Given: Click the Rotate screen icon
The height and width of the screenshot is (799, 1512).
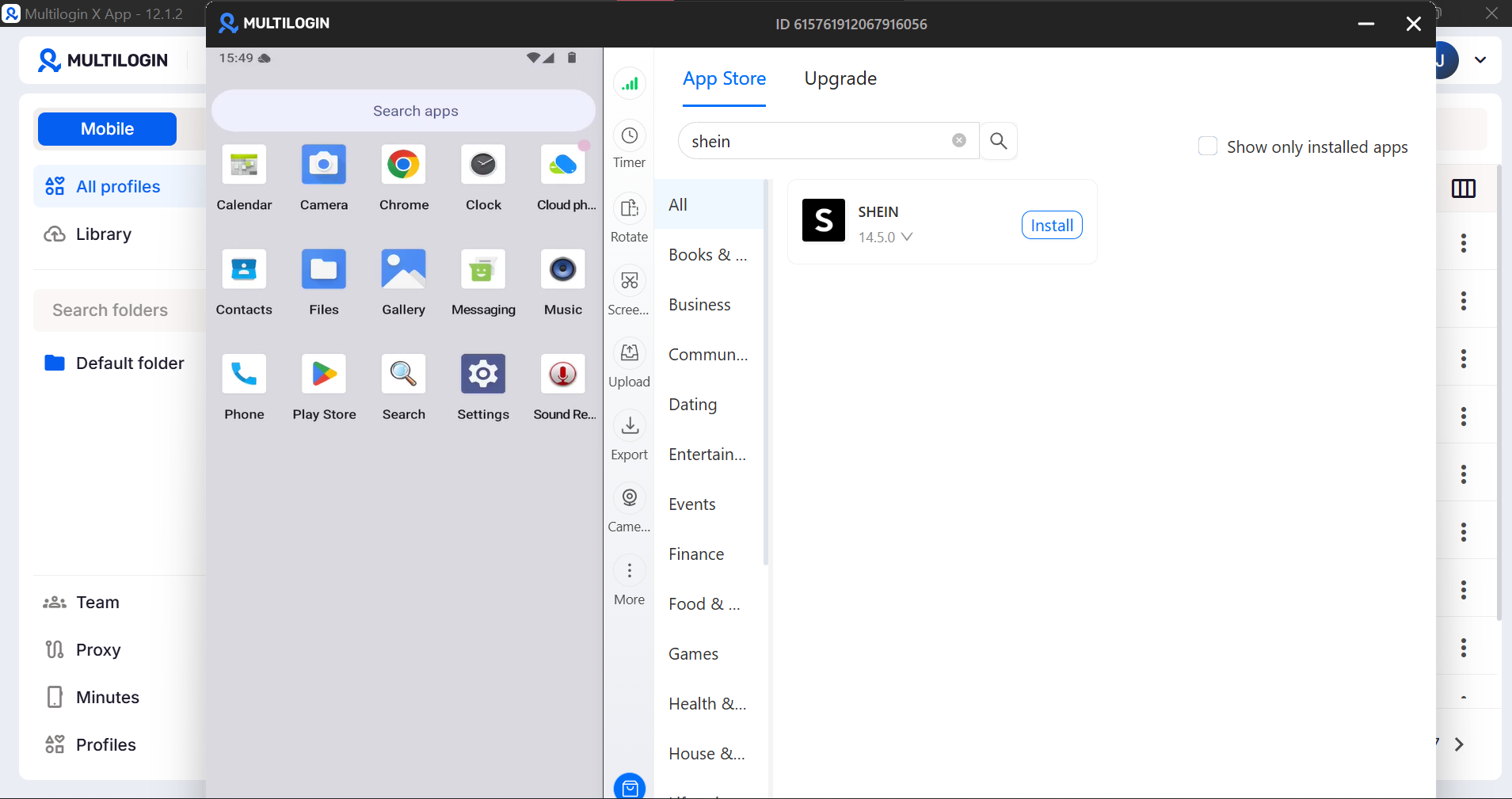Looking at the screenshot, I should [629, 208].
